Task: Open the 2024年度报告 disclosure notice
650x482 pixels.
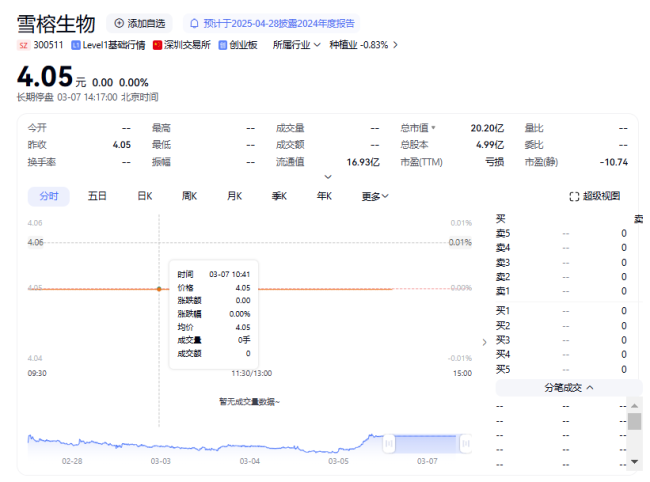Action: (272, 24)
